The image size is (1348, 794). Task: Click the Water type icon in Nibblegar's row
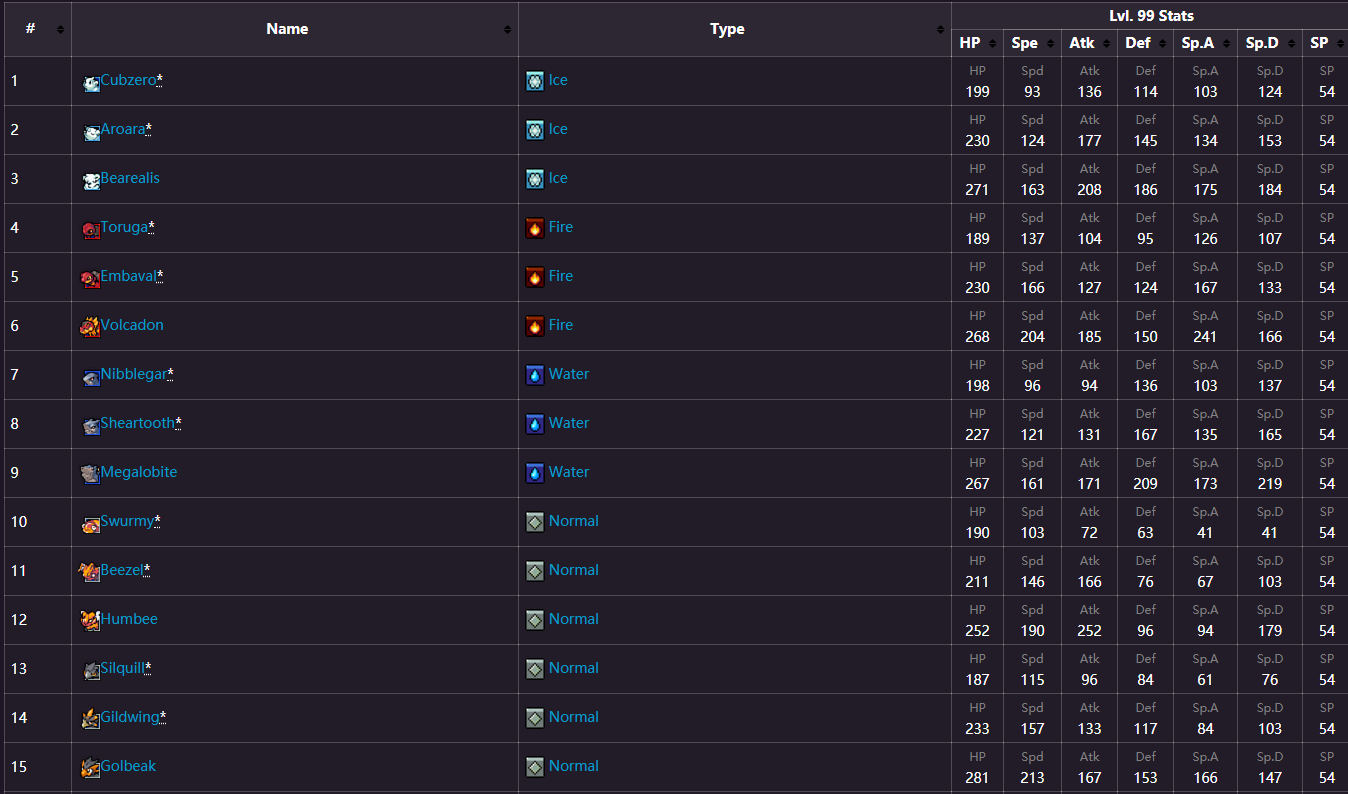[535, 375]
